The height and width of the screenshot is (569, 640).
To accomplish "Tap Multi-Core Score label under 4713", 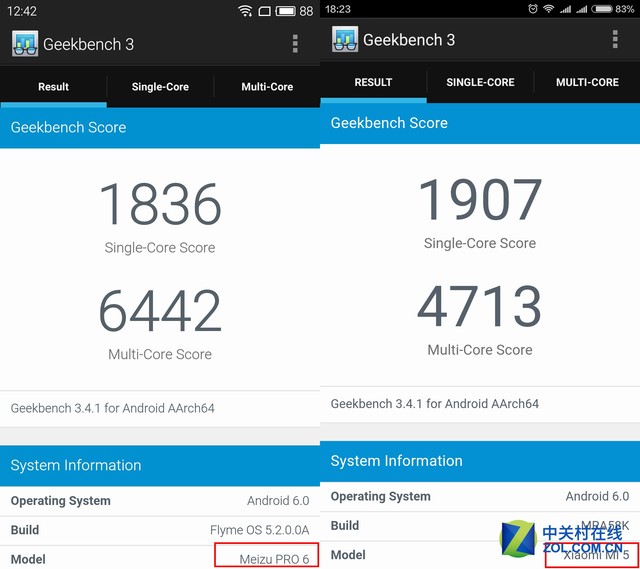I will click(x=480, y=350).
